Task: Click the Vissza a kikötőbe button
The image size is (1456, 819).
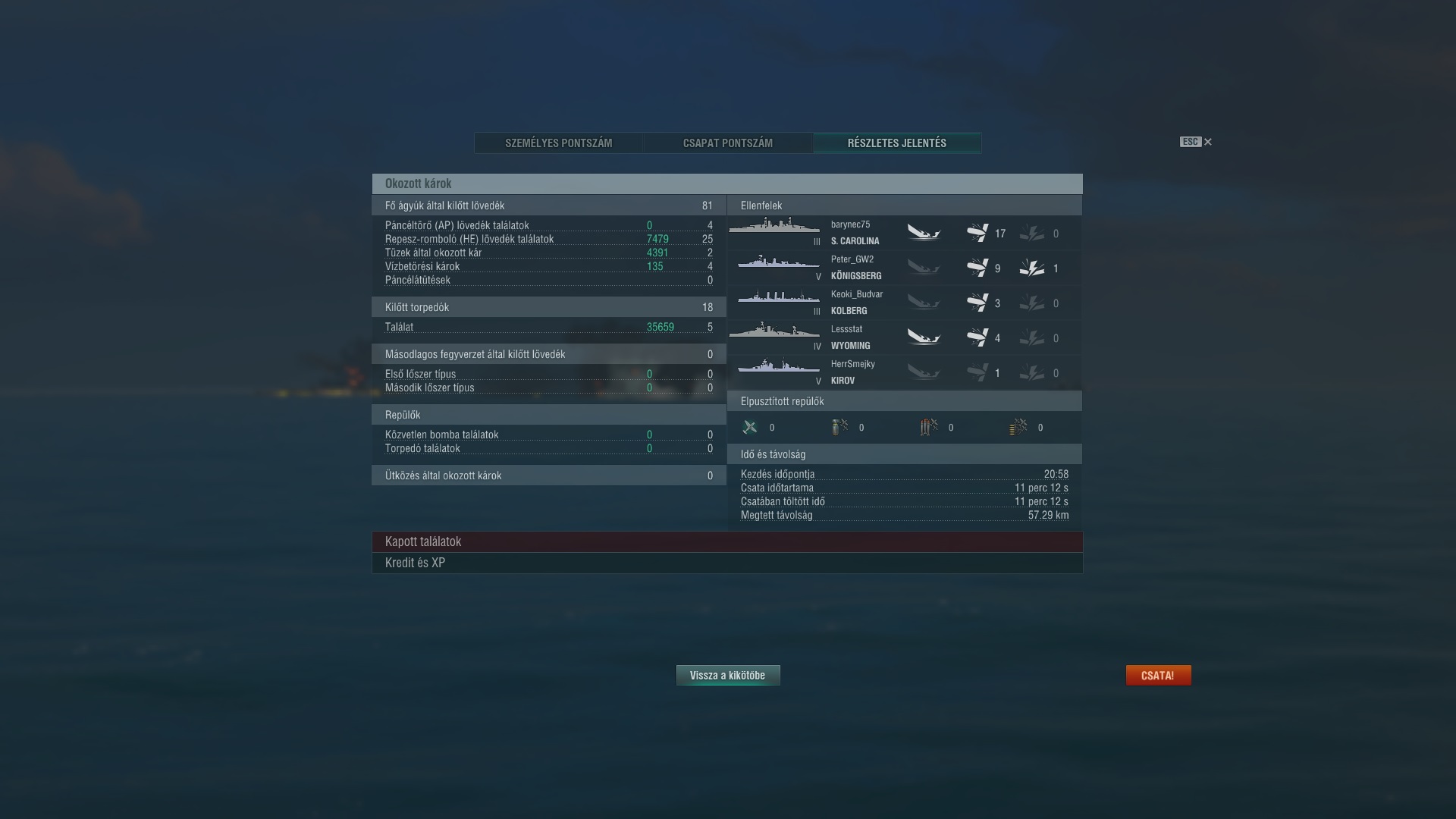Action: [x=728, y=675]
